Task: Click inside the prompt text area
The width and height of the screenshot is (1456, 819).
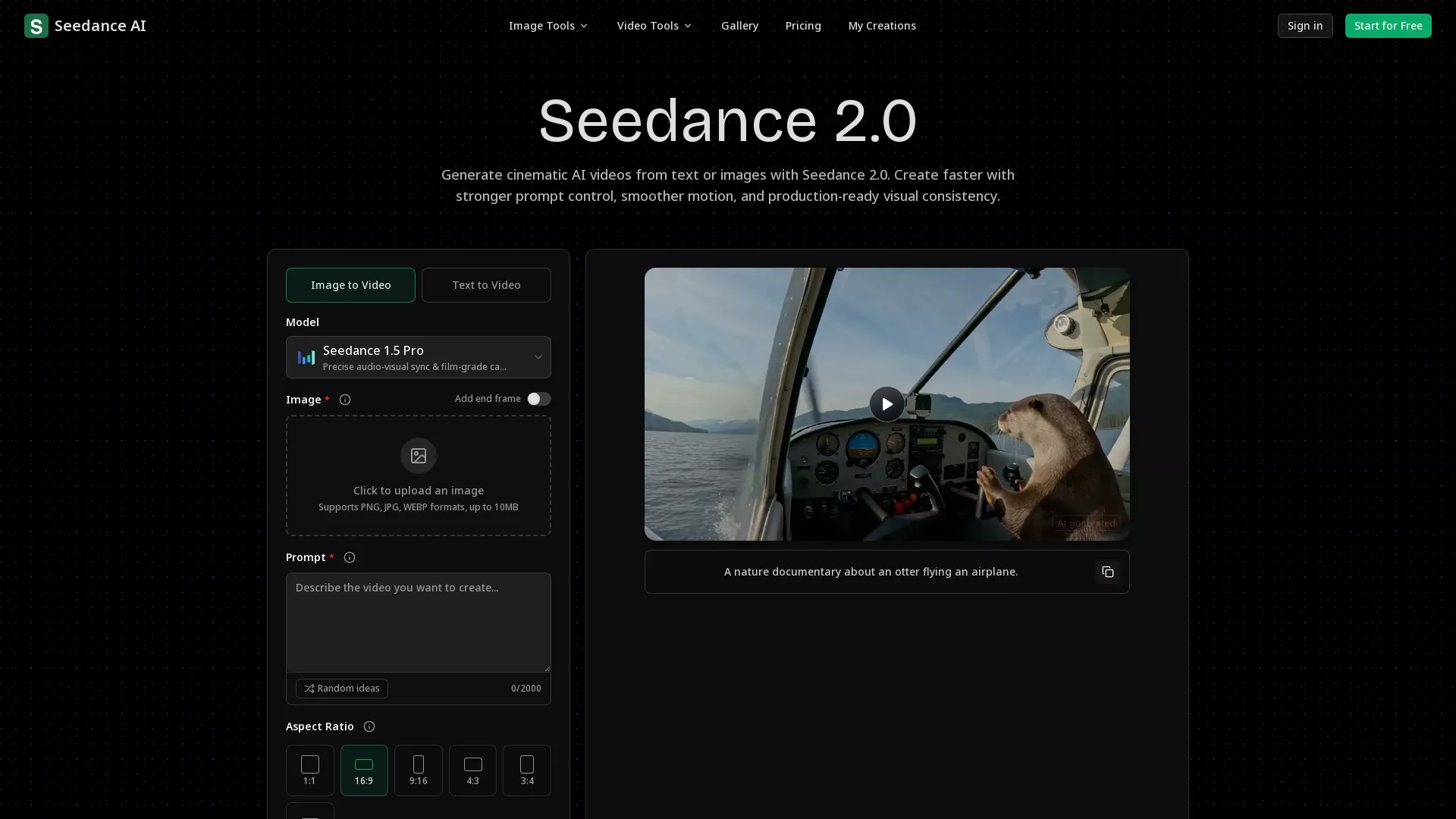Action: pyautogui.click(x=418, y=622)
